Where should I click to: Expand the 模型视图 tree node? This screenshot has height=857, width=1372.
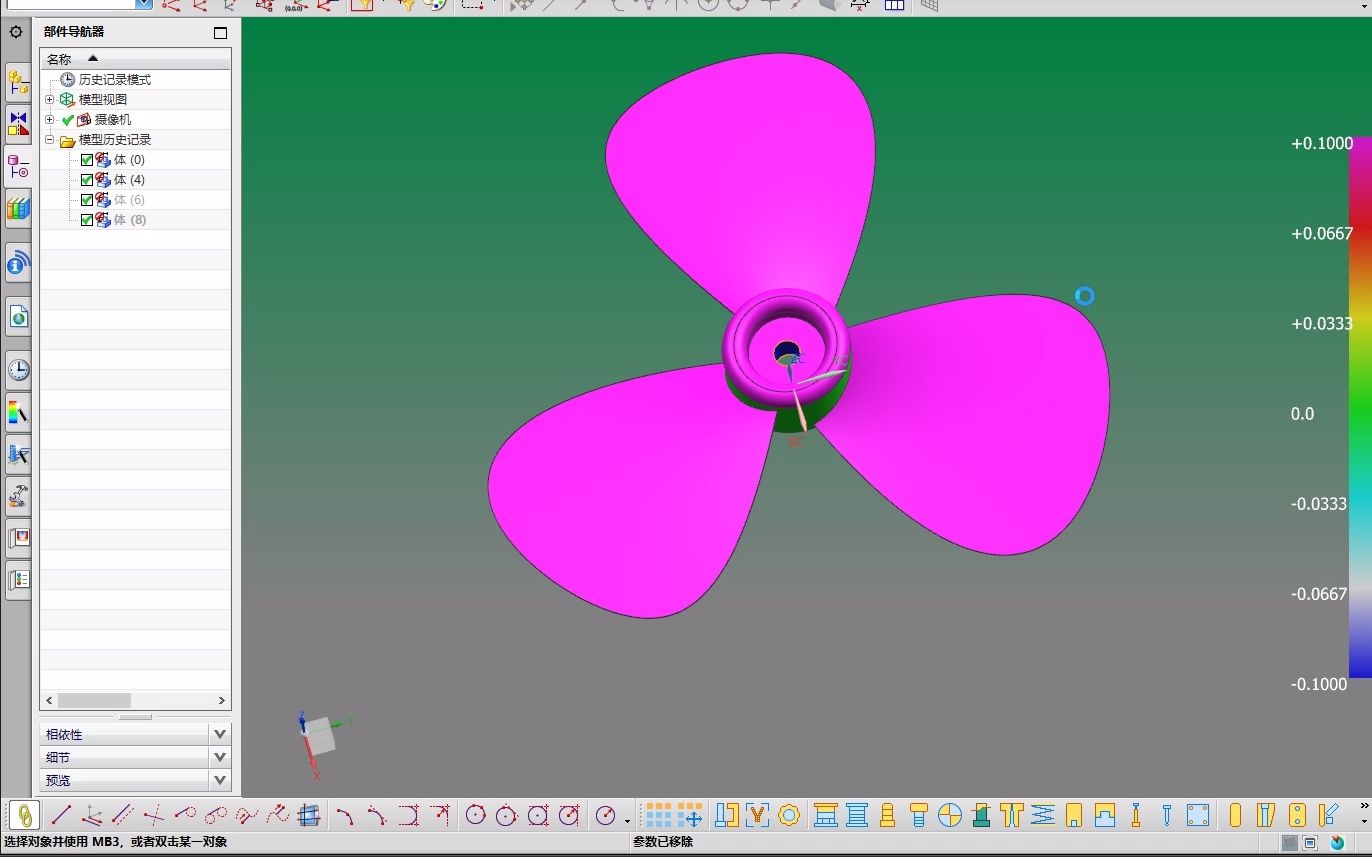(x=49, y=100)
